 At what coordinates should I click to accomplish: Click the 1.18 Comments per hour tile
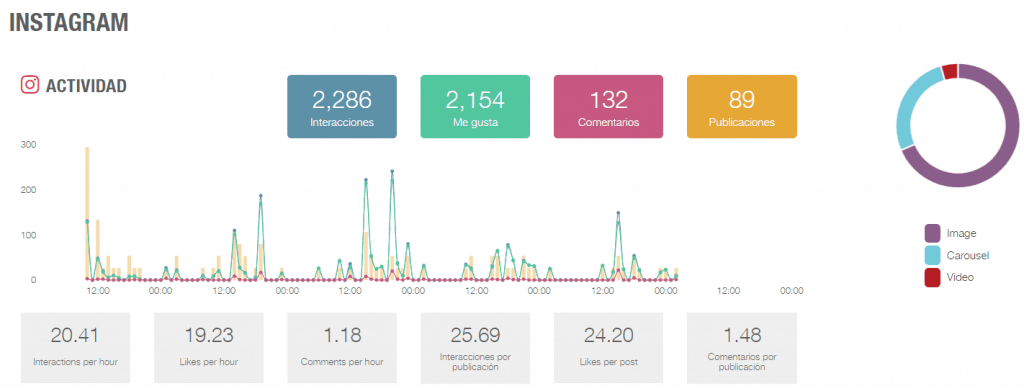coord(342,347)
